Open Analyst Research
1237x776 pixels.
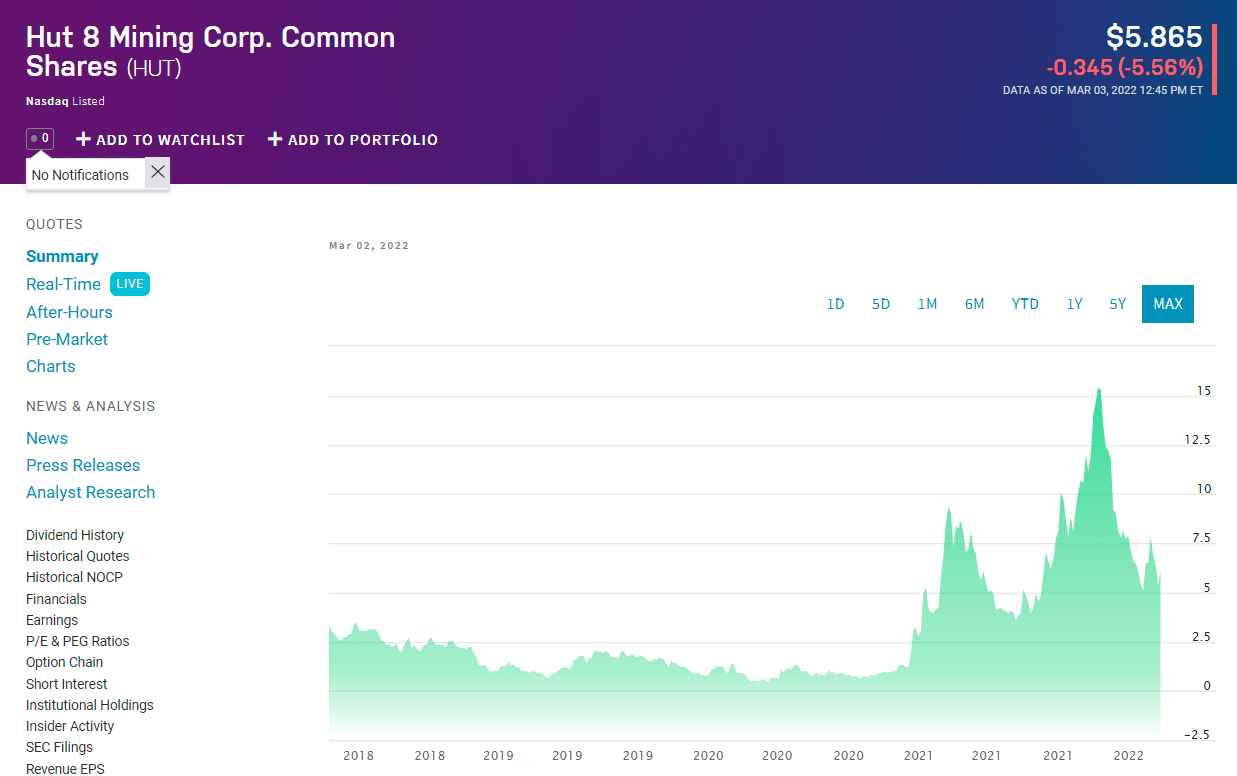click(x=91, y=492)
